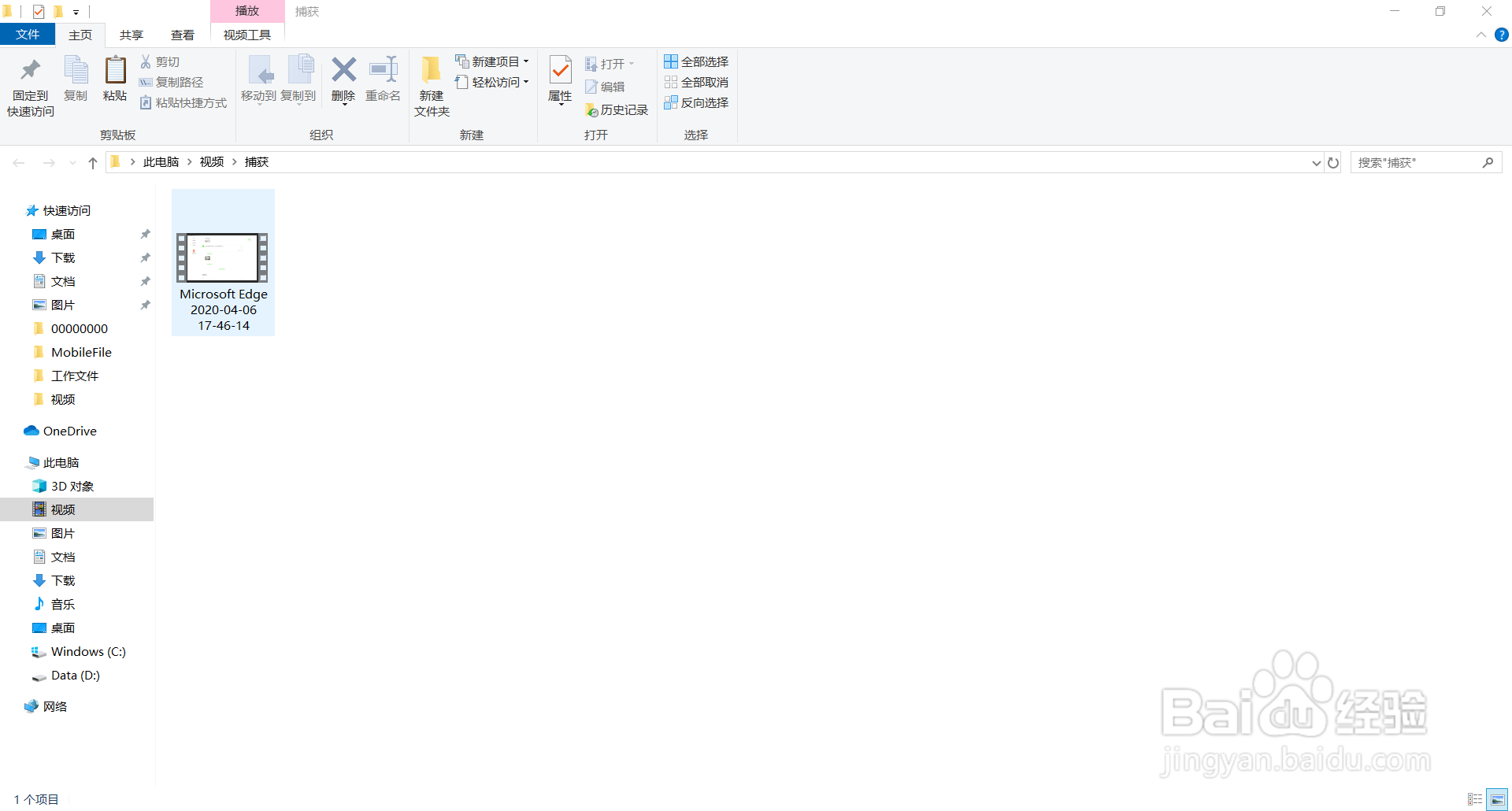Open the Video Tools (视频工具) tab

247,35
